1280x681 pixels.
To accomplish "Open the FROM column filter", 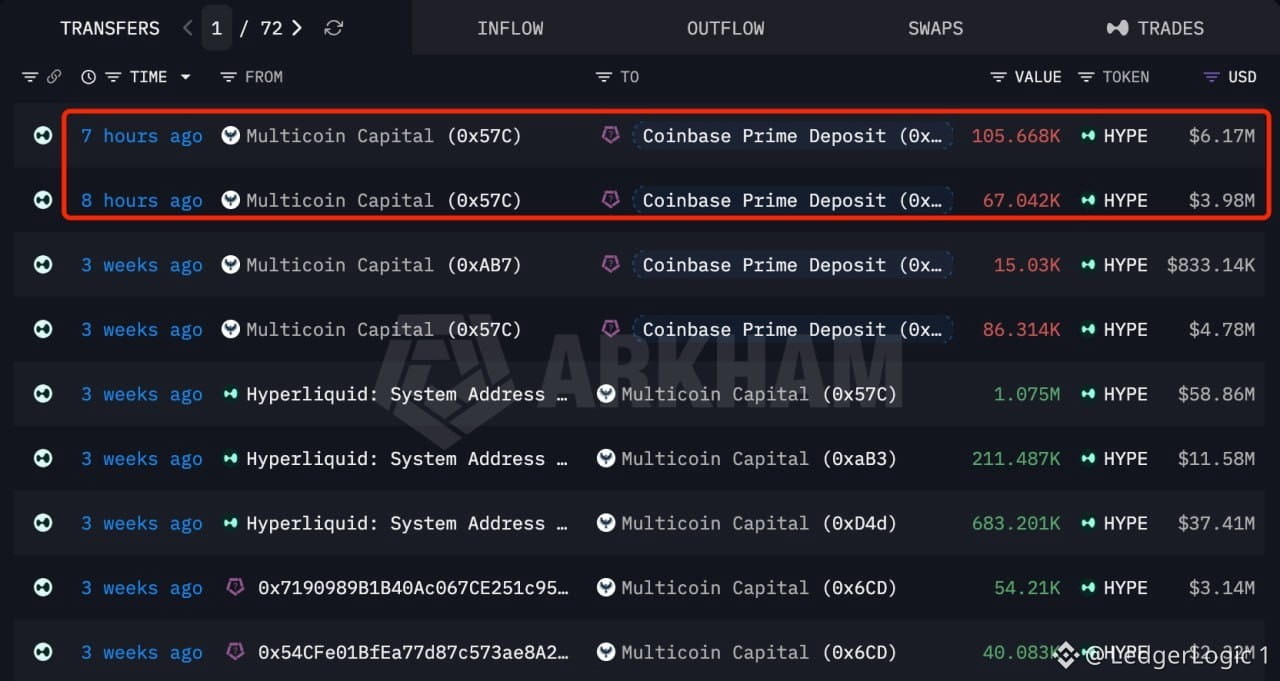I will click(x=228, y=77).
